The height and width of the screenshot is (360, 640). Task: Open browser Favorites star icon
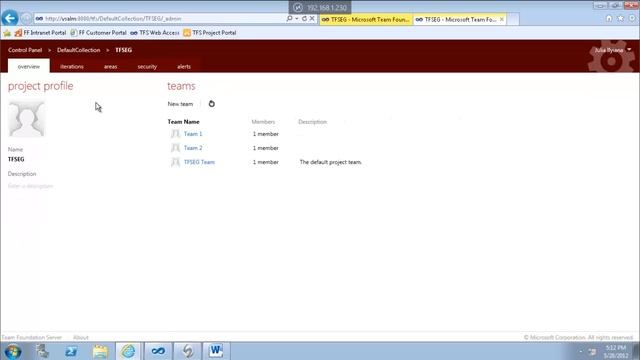pyautogui.click(x=620, y=18)
